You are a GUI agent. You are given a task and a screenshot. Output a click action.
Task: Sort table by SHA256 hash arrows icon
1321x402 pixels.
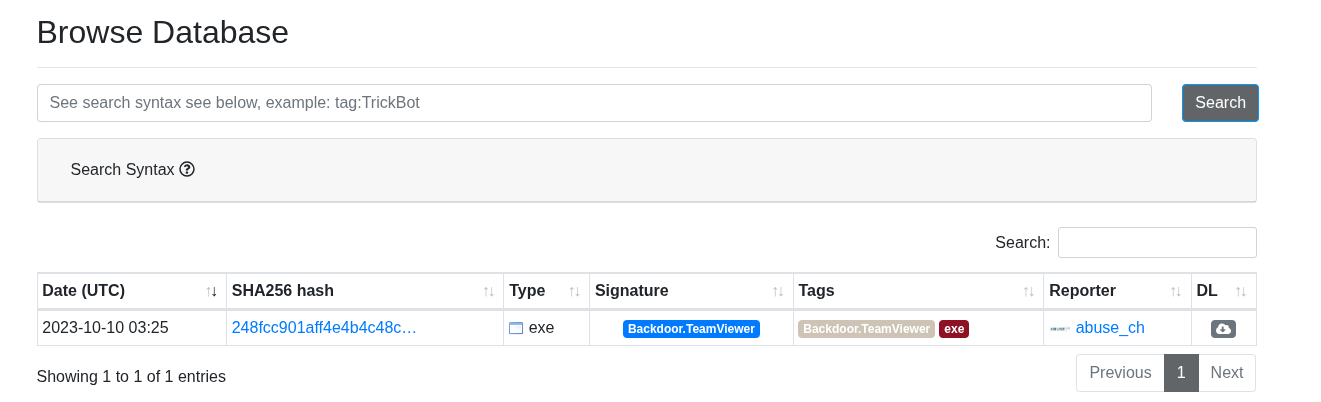coord(489,291)
